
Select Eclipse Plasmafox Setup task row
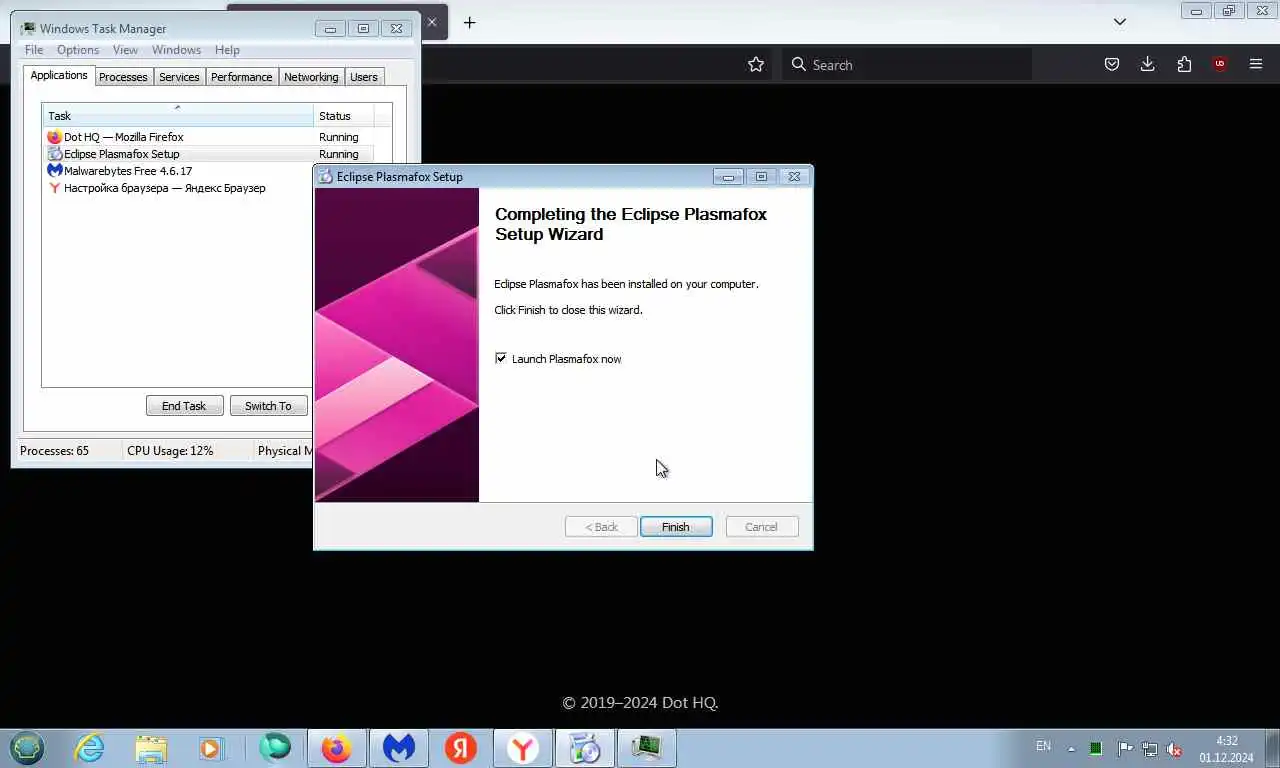pyautogui.click(x=209, y=154)
